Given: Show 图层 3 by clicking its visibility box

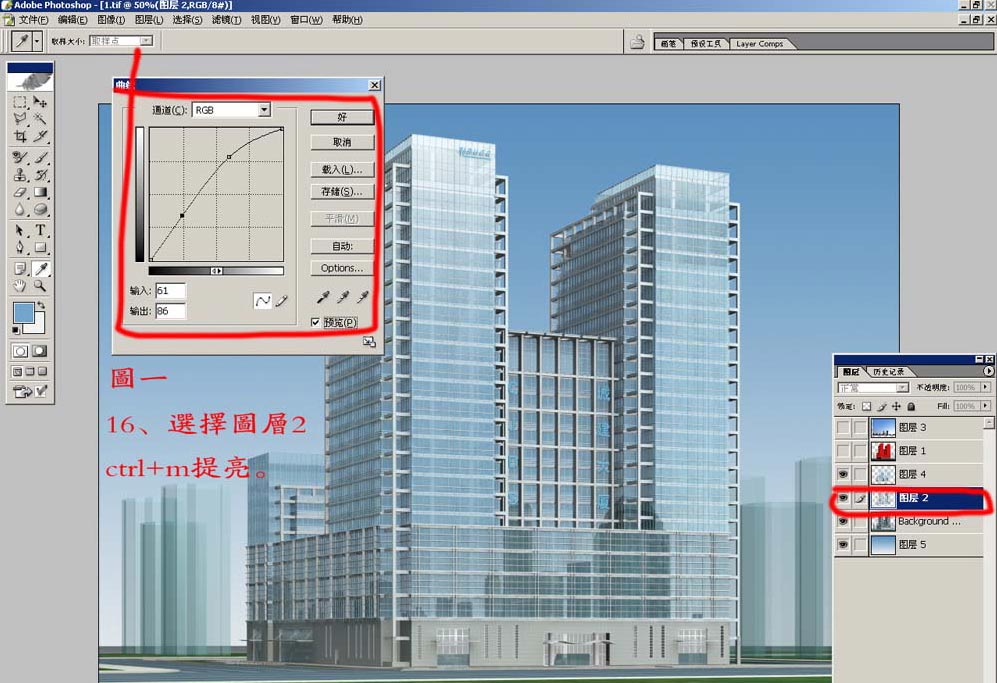Looking at the screenshot, I should 843,427.
